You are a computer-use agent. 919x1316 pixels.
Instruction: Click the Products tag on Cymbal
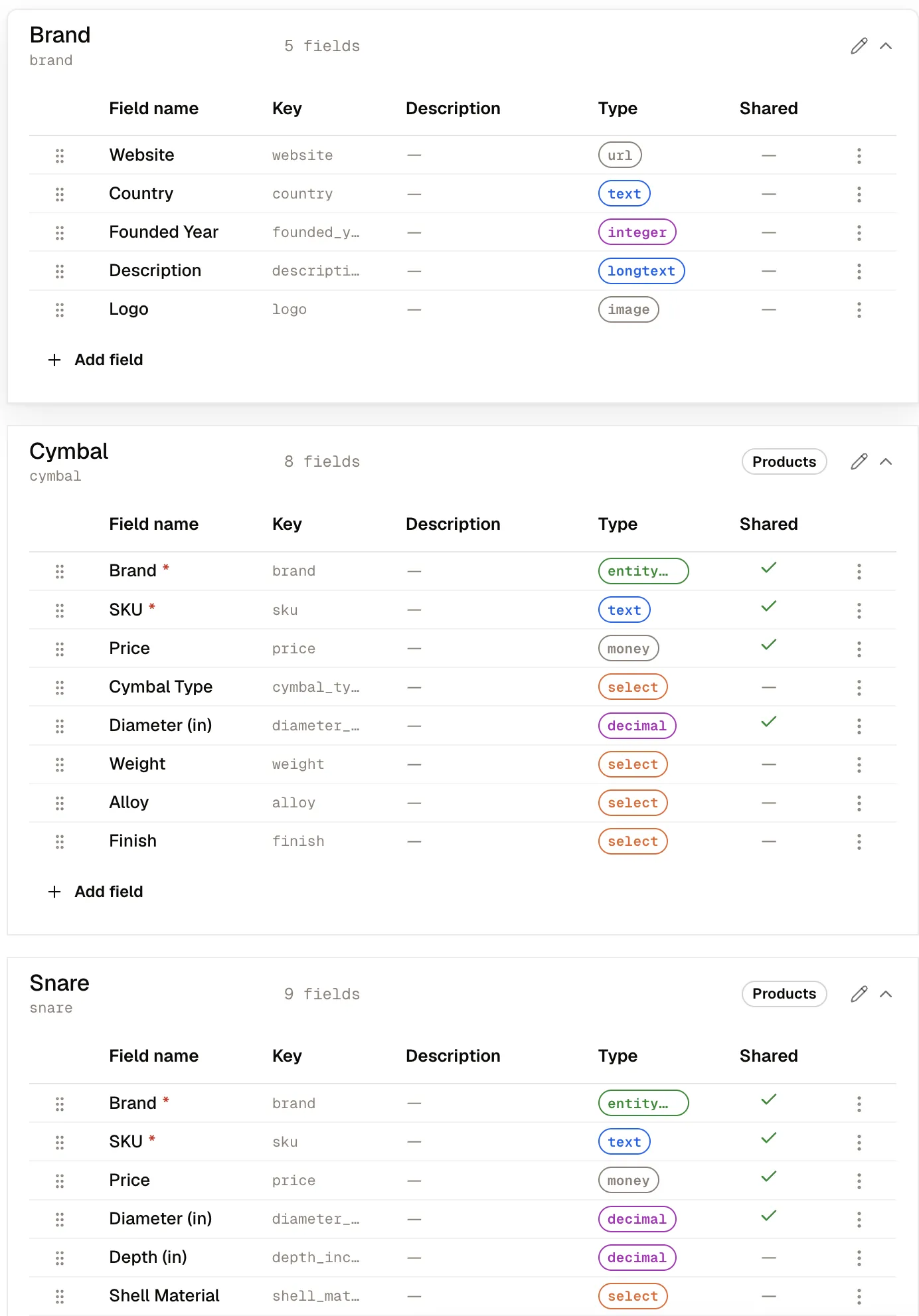784,461
